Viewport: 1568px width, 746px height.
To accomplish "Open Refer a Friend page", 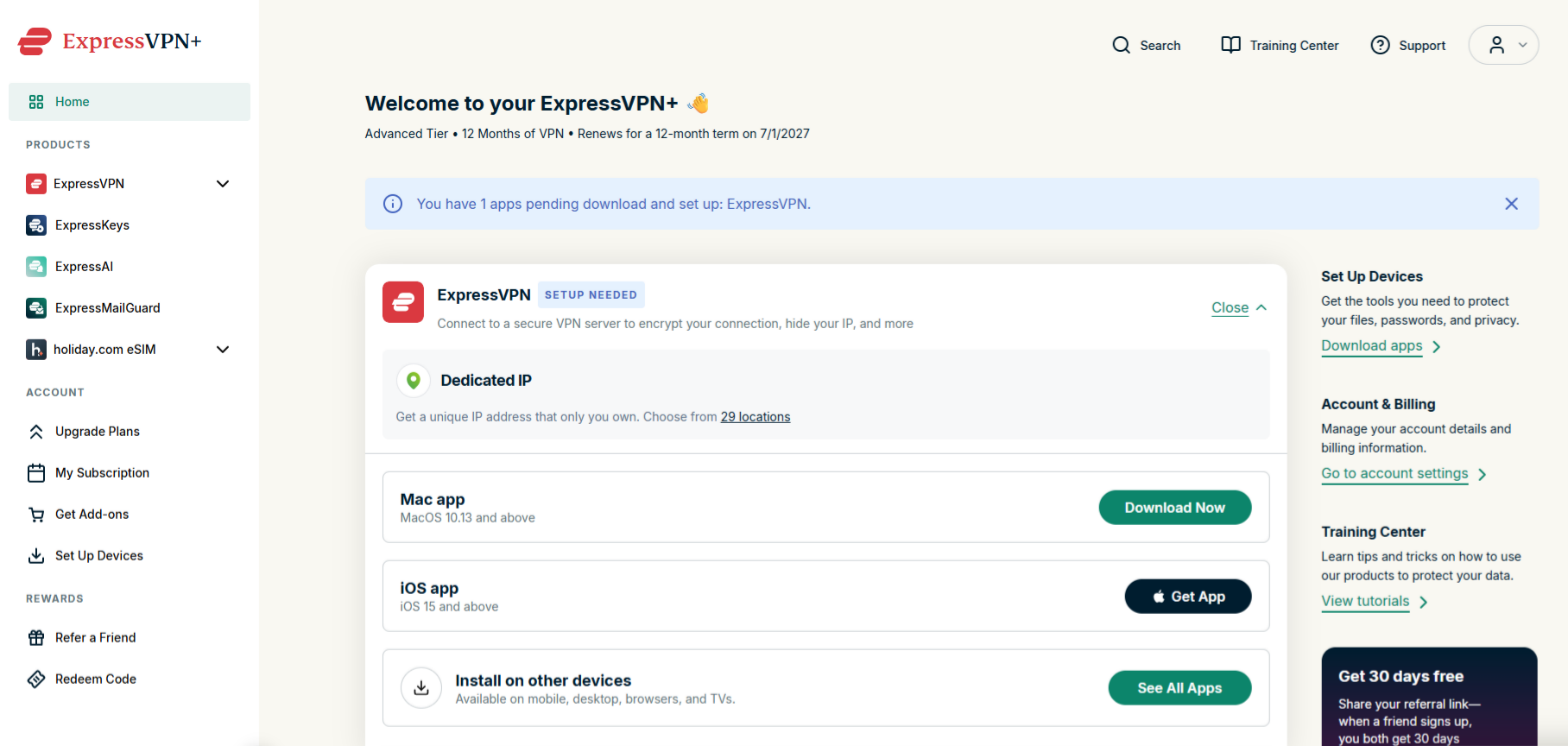I will coord(95,638).
